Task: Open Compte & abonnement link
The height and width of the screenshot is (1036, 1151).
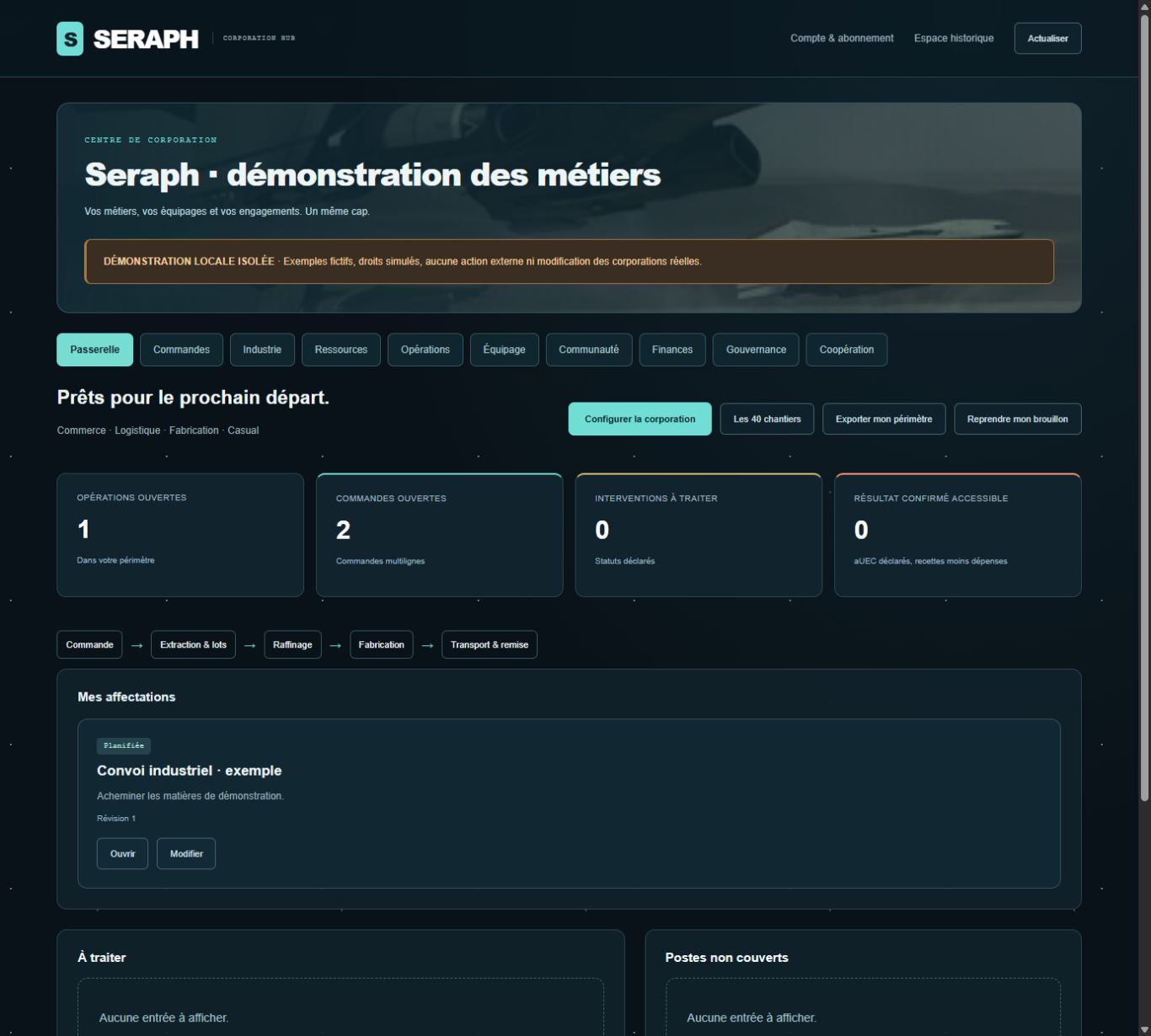Action: [x=842, y=39]
